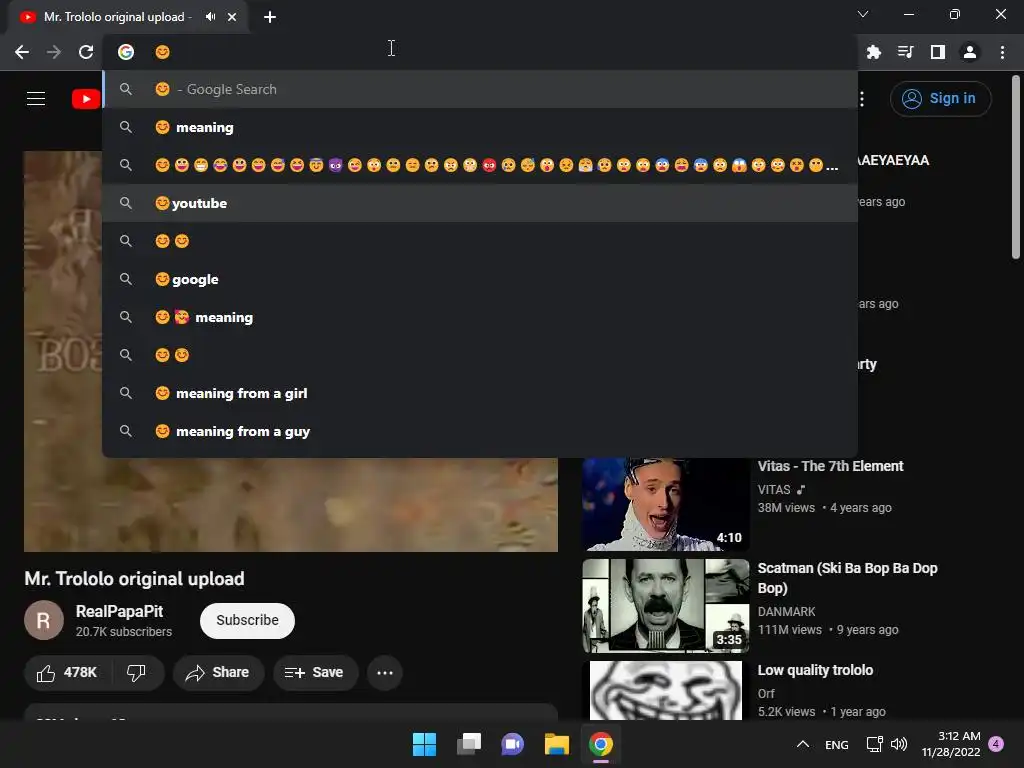The height and width of the screenshot is (768, 1024).
Task: Open the YouTube hamburger guide menu
Action: [x=36, y=99]
